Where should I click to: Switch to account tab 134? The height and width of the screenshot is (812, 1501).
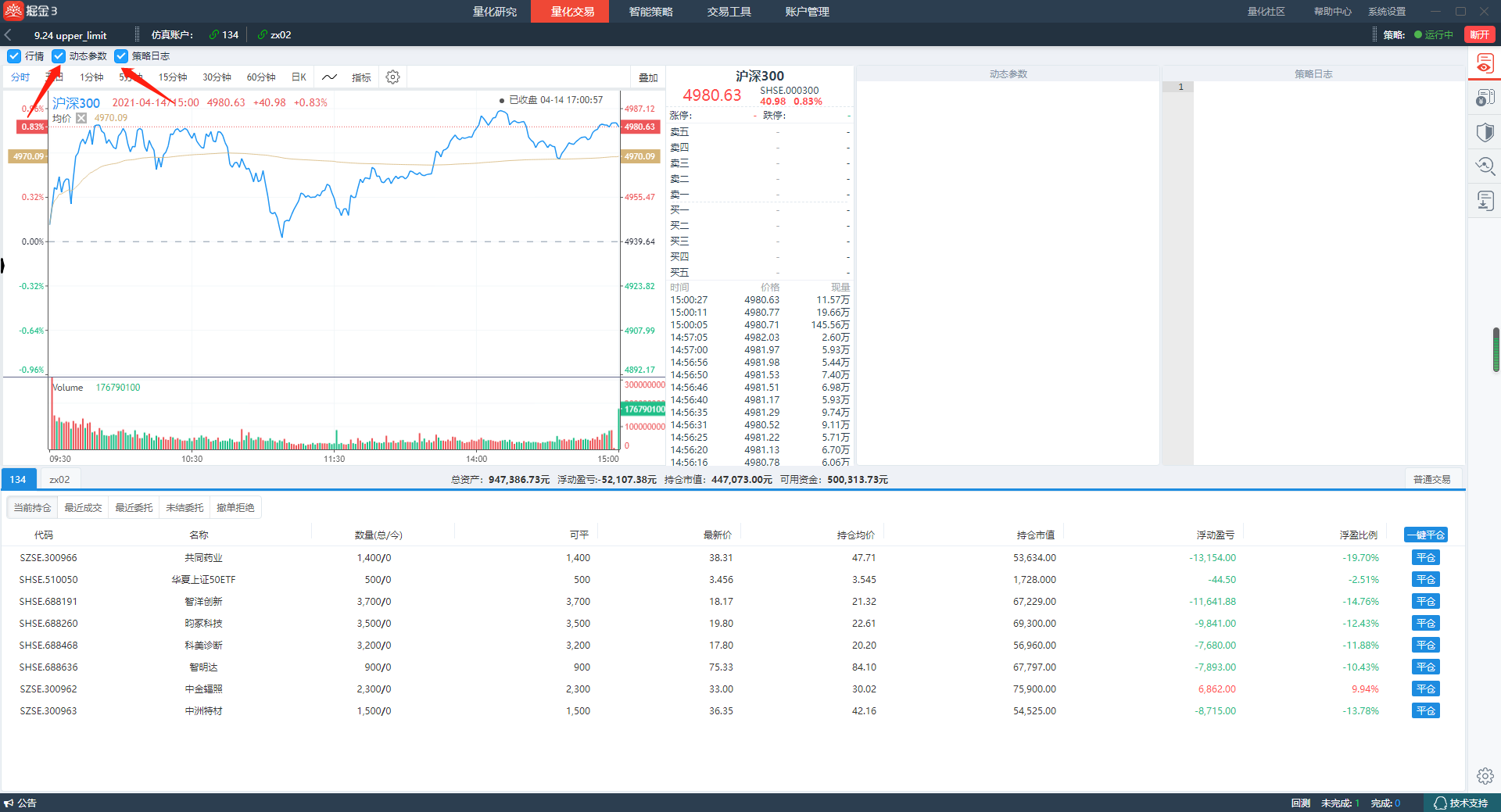(18, 479)
